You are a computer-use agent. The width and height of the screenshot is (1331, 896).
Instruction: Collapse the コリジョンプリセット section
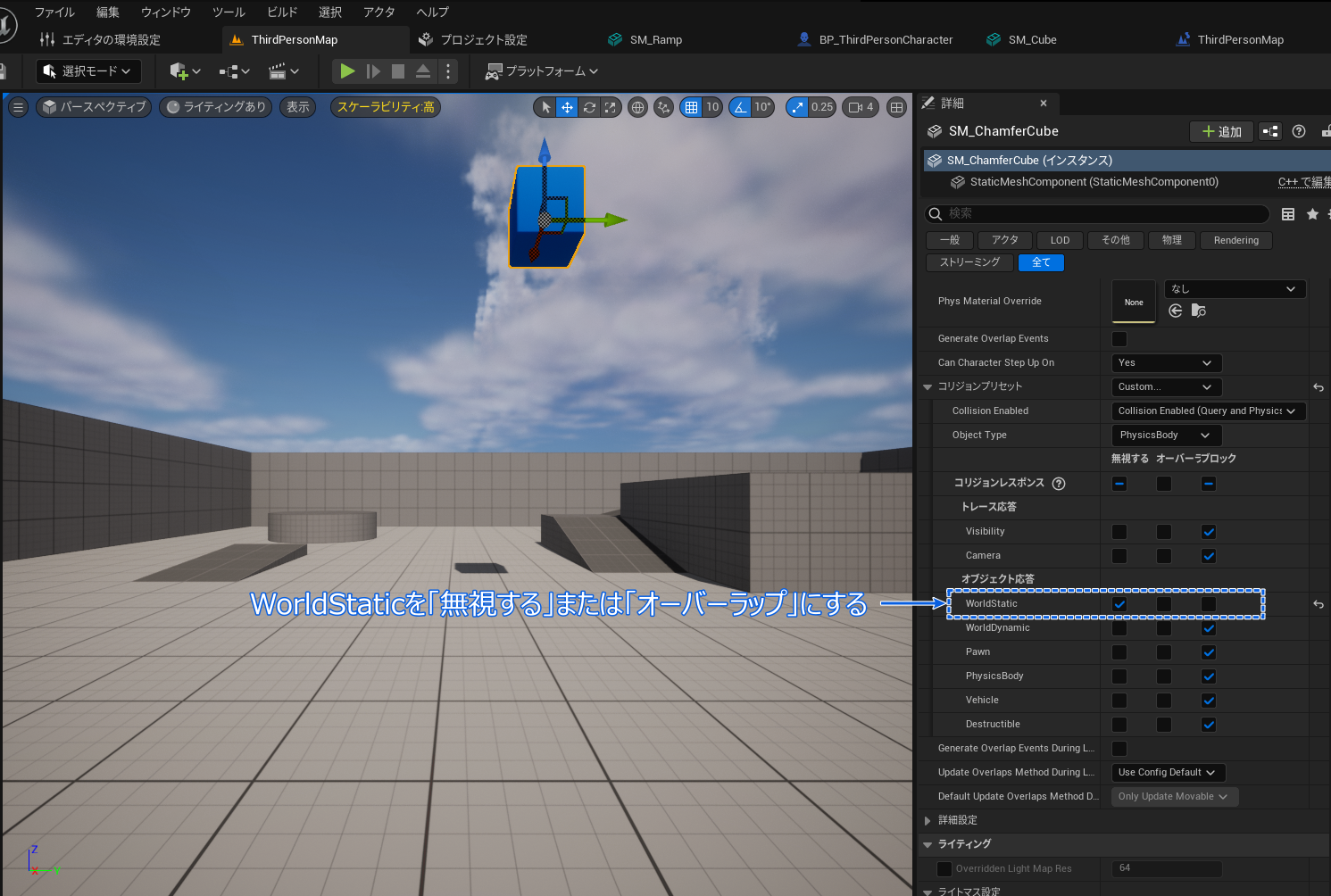[x=928, y=386]
